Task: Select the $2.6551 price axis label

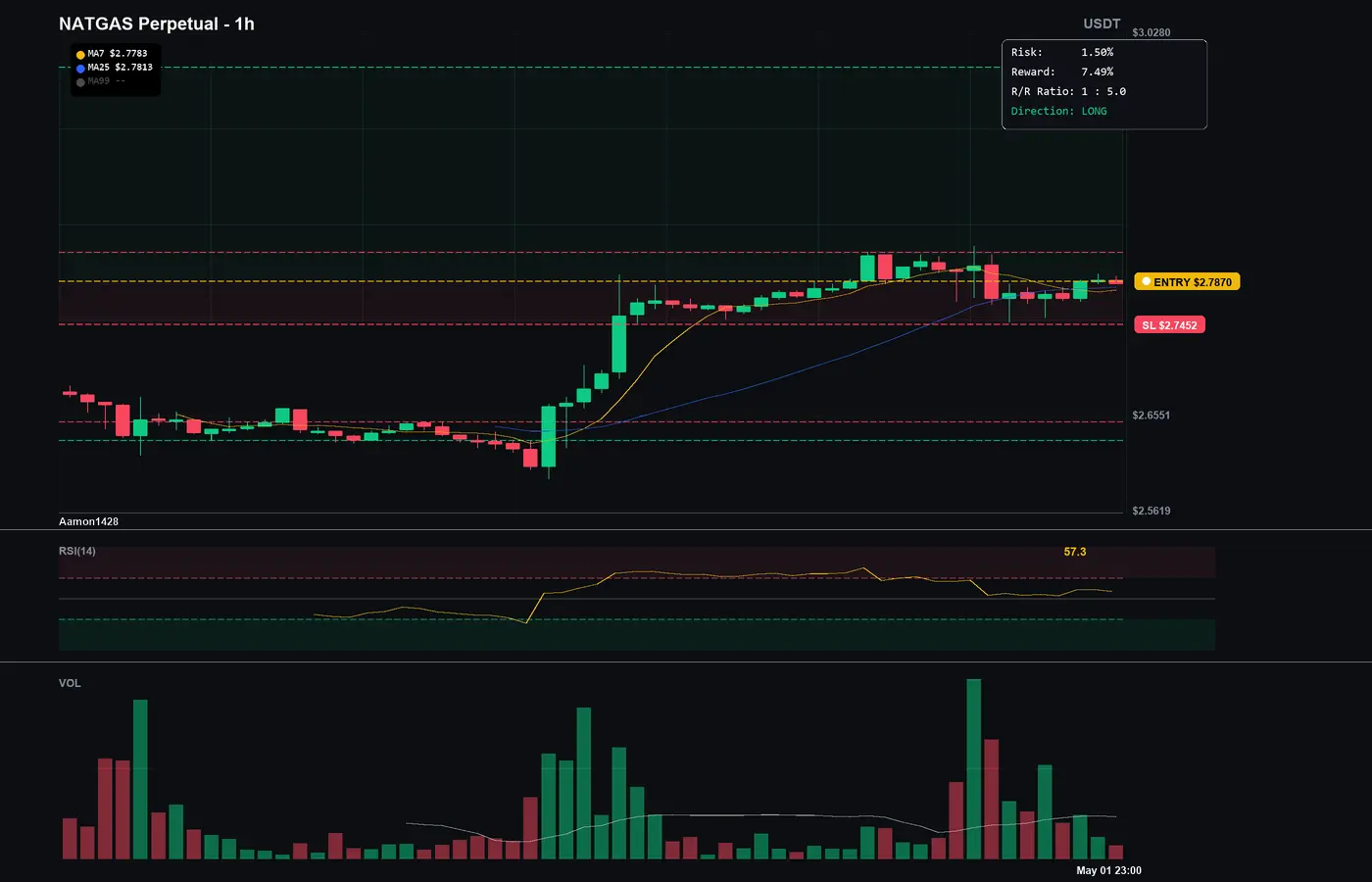Action: click(x=1151, y=416)
